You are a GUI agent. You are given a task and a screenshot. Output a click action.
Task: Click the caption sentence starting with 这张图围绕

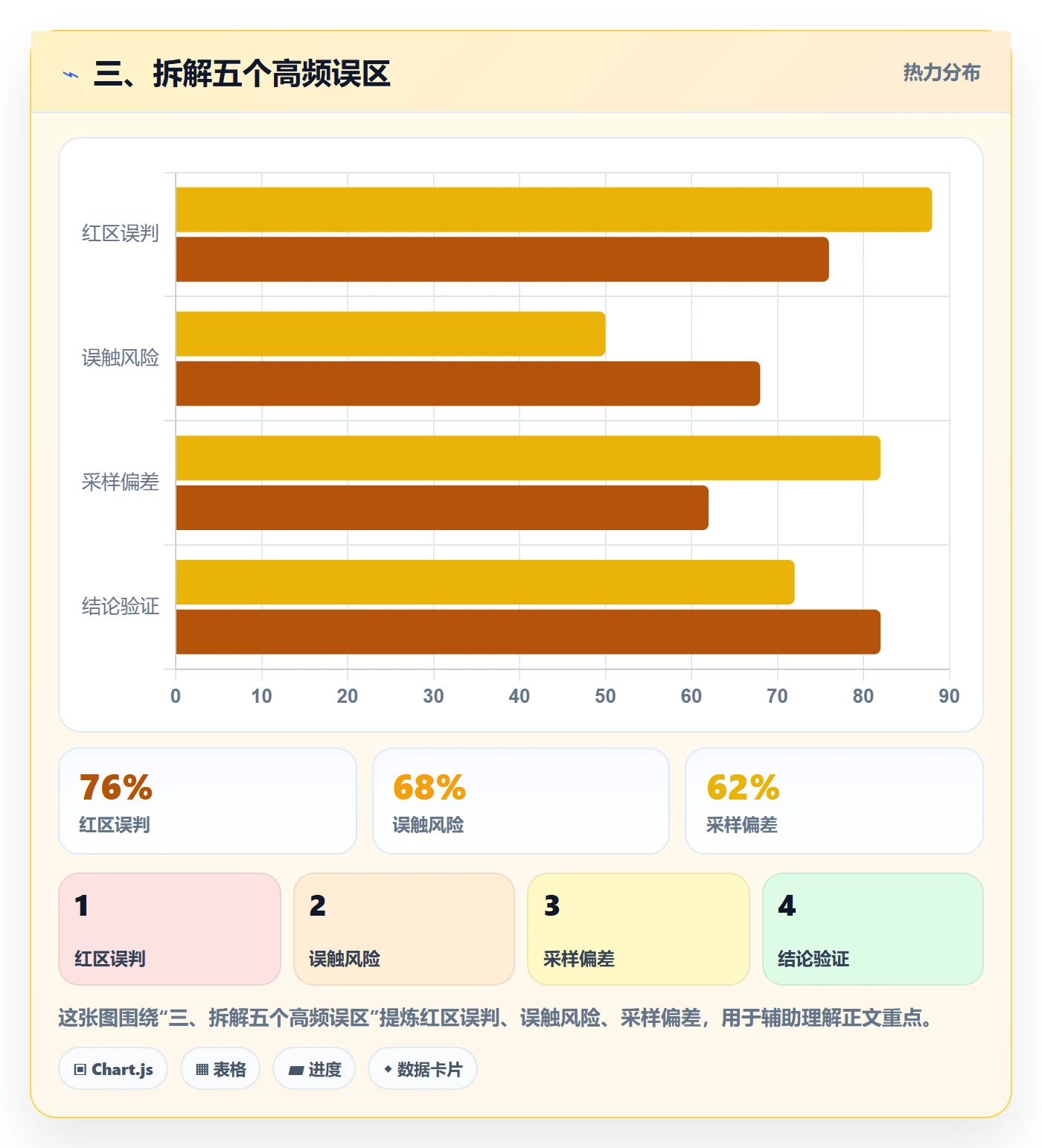(497, 1018)
